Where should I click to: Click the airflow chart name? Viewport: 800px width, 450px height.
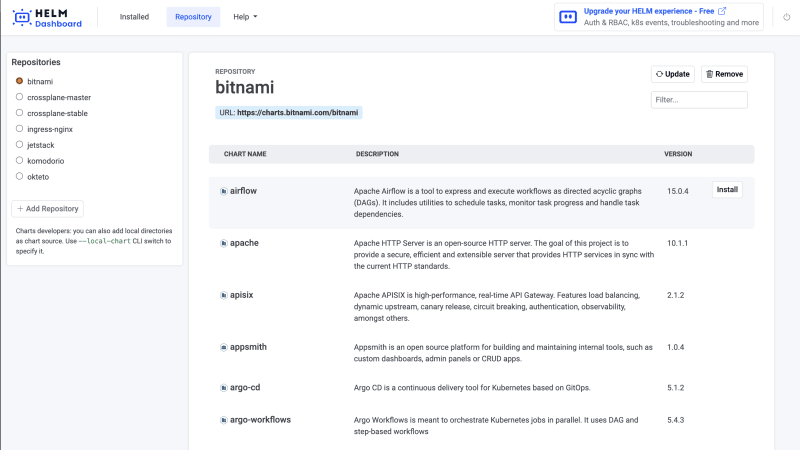click(243, 191)
